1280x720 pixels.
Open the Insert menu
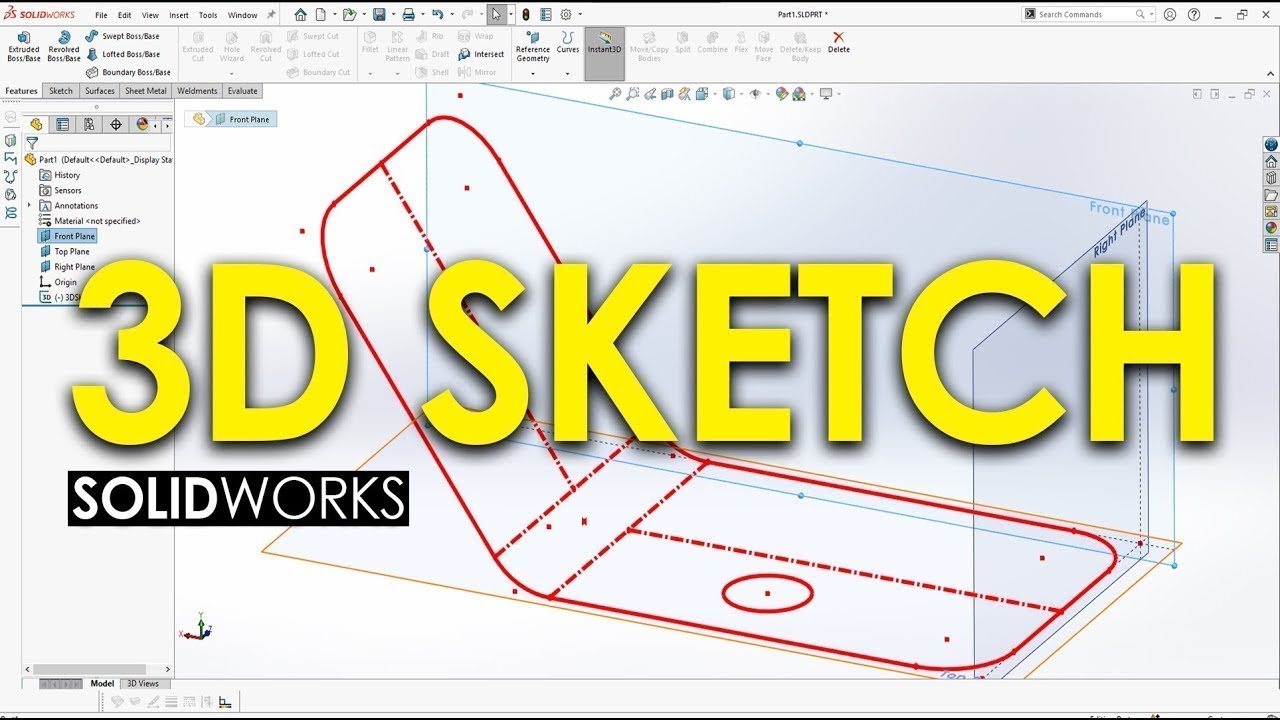click(x=179, y=15)
